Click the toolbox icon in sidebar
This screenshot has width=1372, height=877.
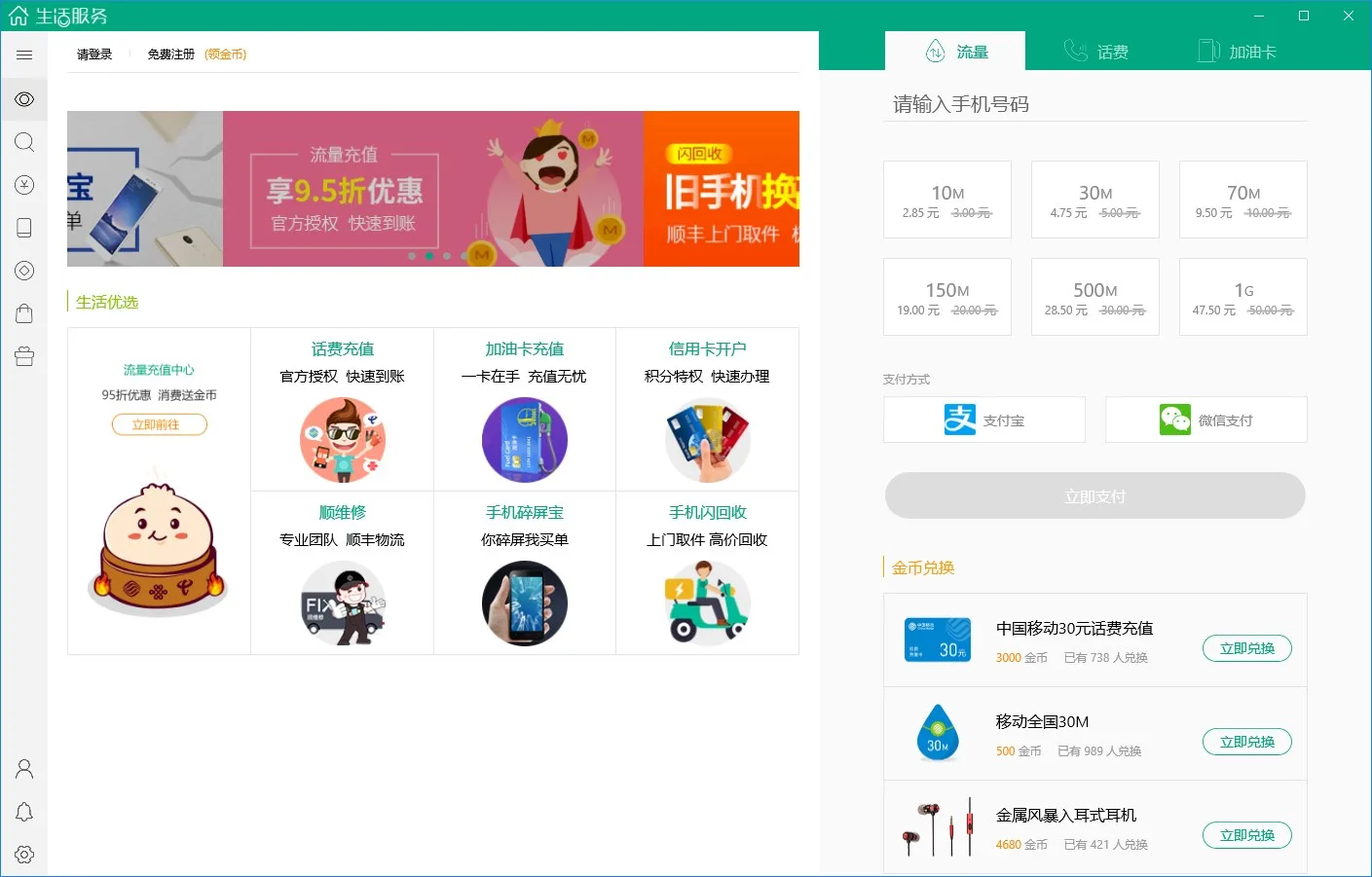point(24,356)
